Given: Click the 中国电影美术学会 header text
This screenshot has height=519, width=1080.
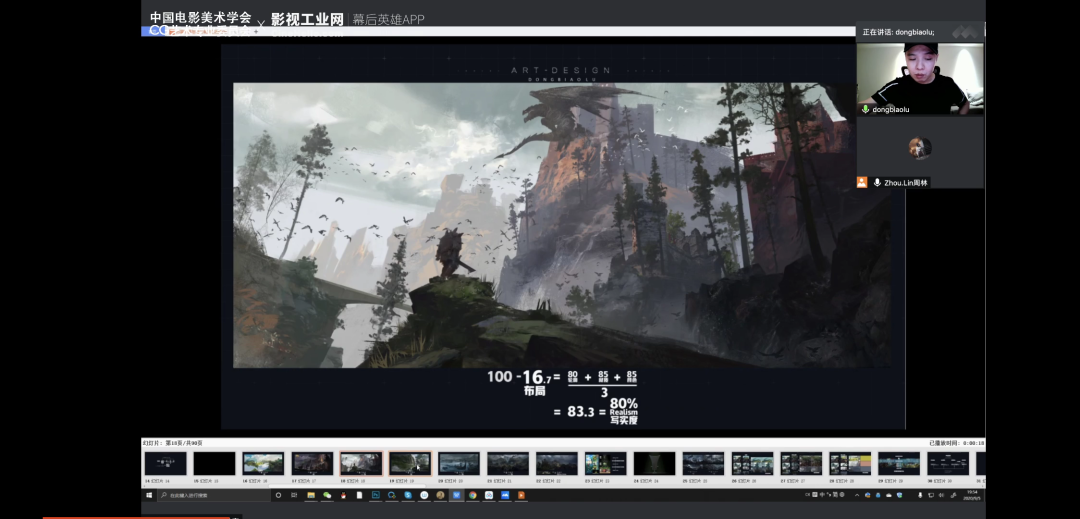Looking at the screenshot, I should (x=200, y=18).
